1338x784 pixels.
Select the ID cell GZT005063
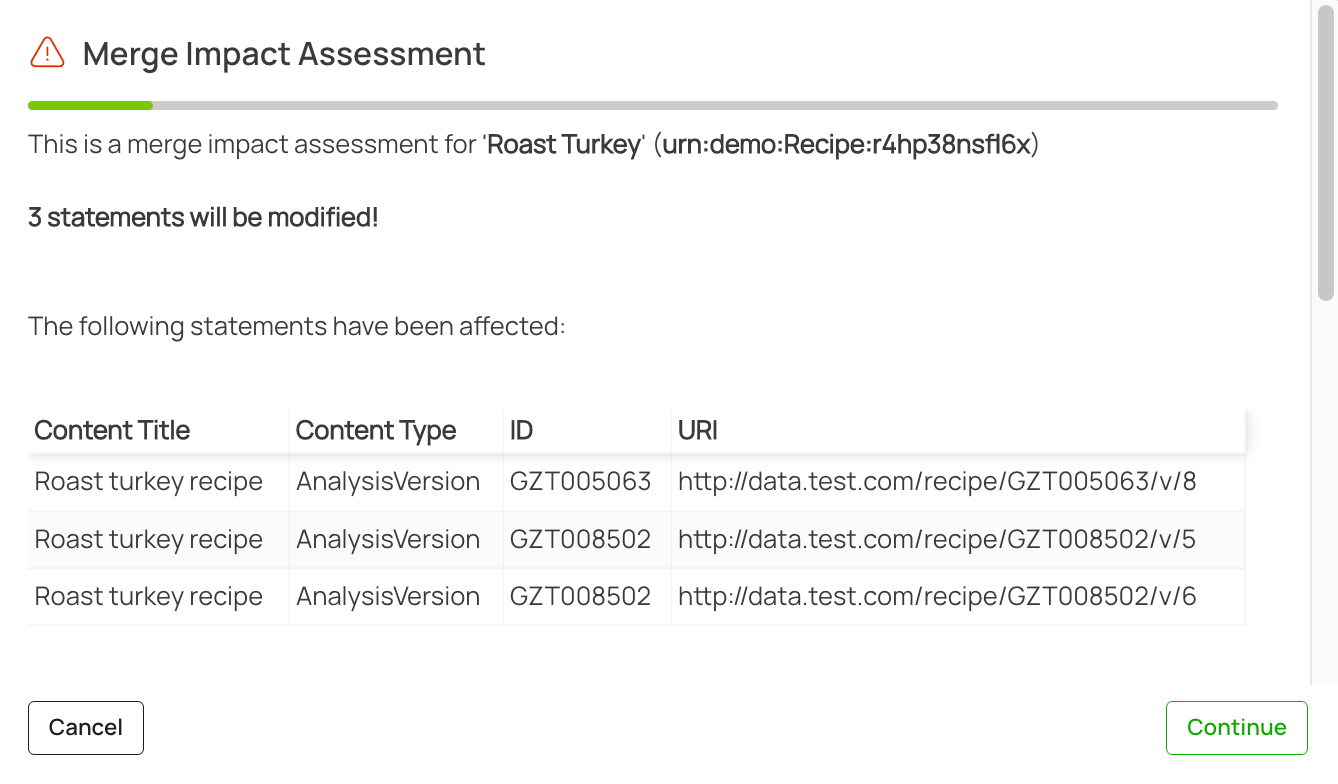(x=580, y=482)
